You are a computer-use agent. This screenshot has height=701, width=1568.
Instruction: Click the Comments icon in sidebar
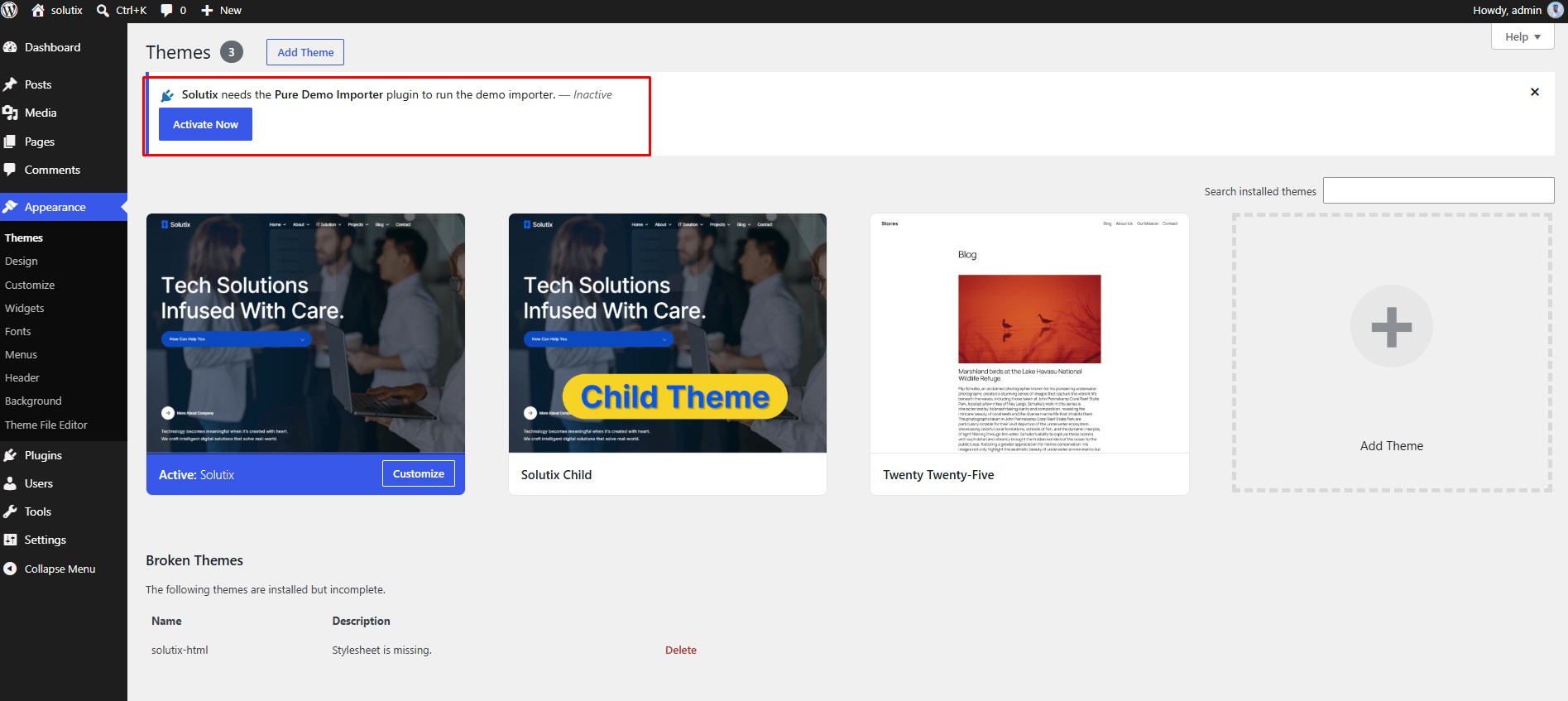click(10, 170)
